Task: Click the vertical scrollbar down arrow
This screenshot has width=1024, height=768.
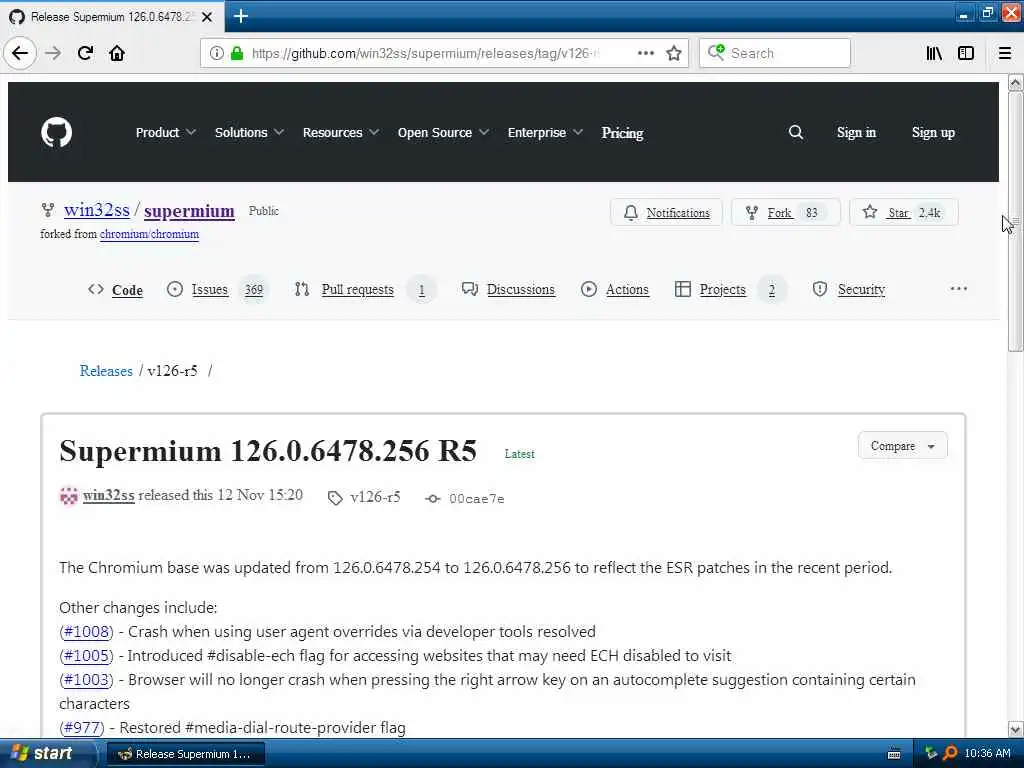Action: (1015, 729)
